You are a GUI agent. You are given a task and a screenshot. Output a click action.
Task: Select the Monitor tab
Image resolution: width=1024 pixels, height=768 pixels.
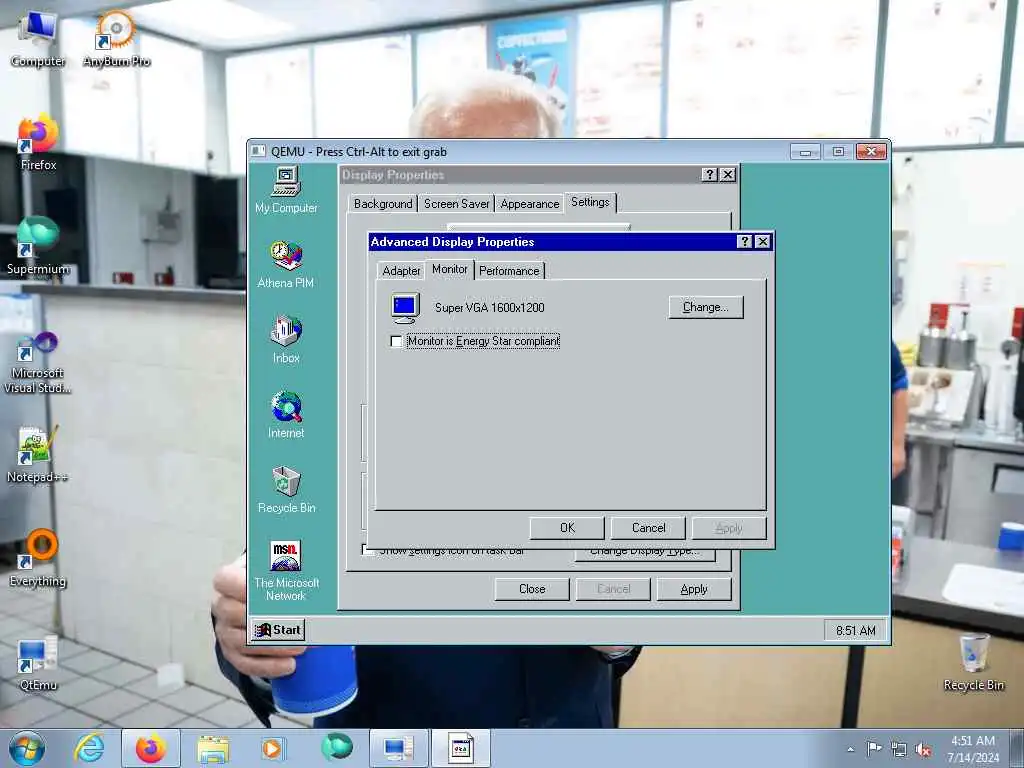pos(450,269)
